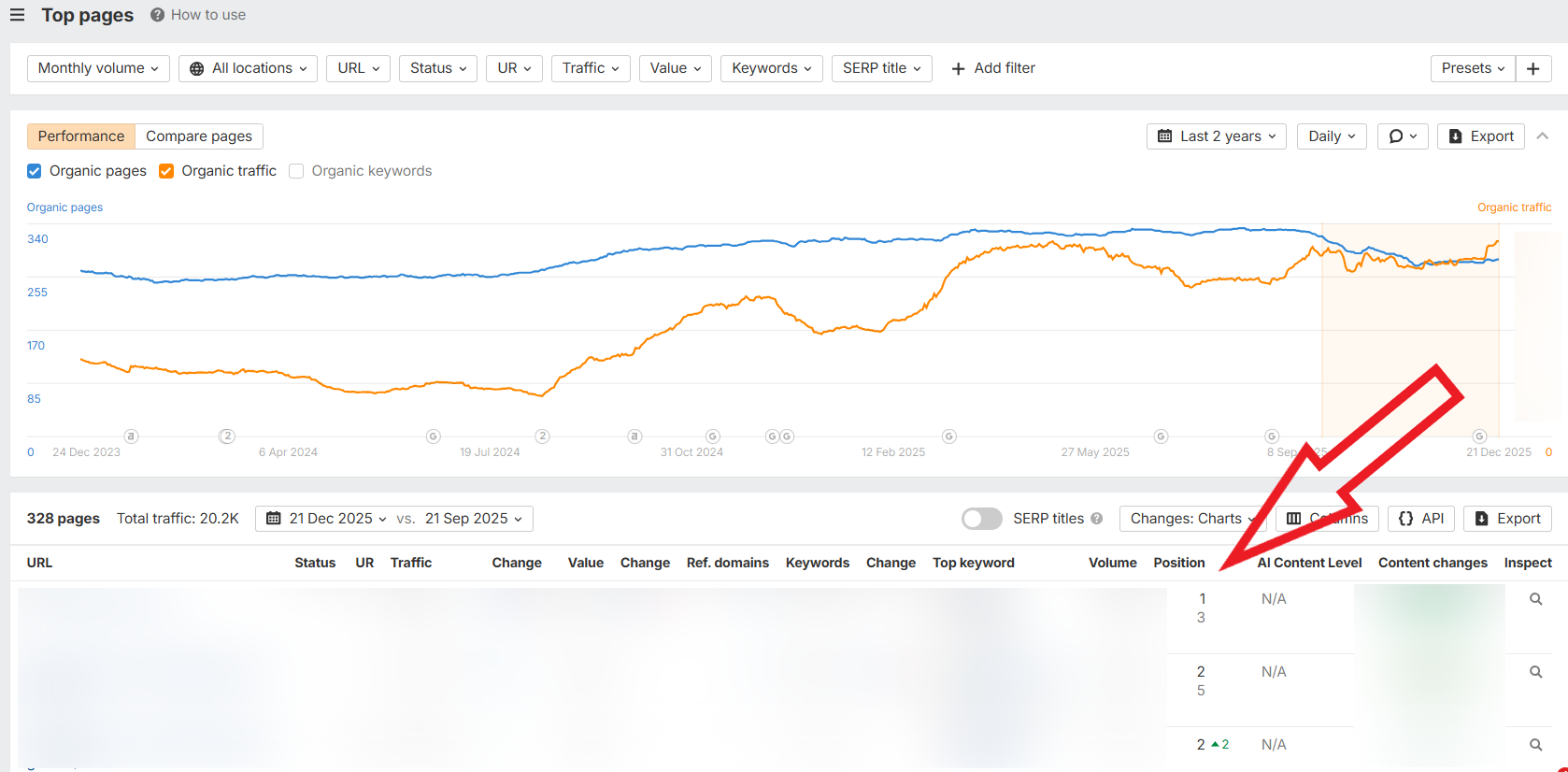Inspect the second row with magnifier
This screenshot has height=772, width=1568.
coord(1535,672)
